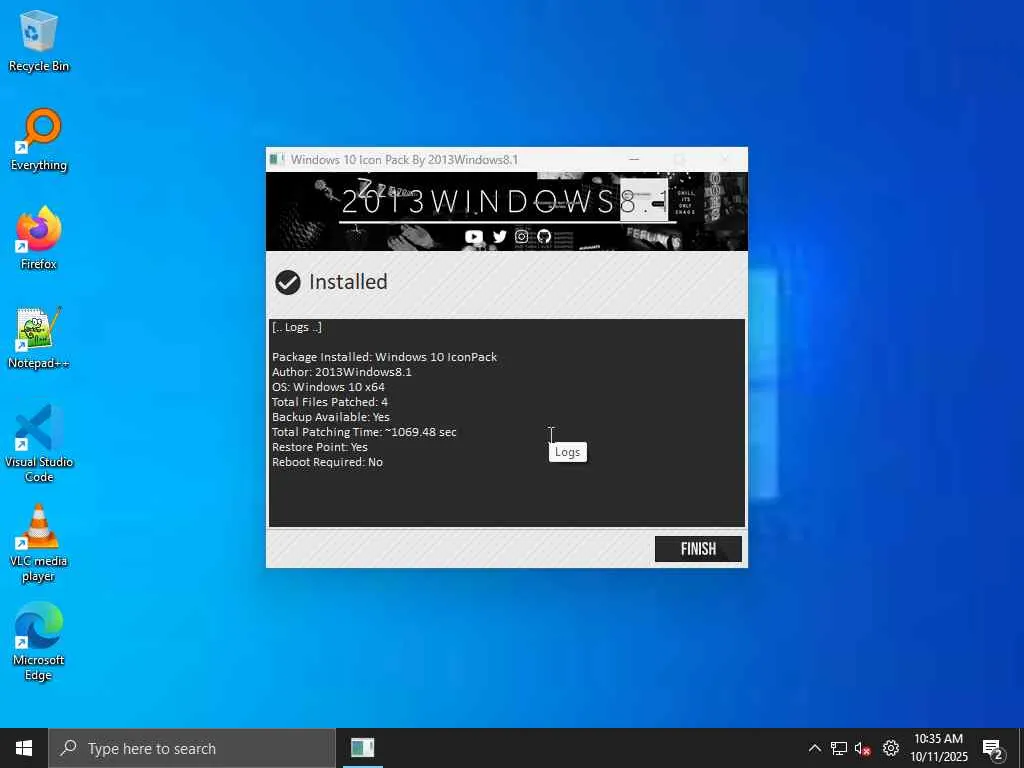Click the 'OS: Windows 10 x64' log line
1024x768 pixels.
[x=328, y=387]
